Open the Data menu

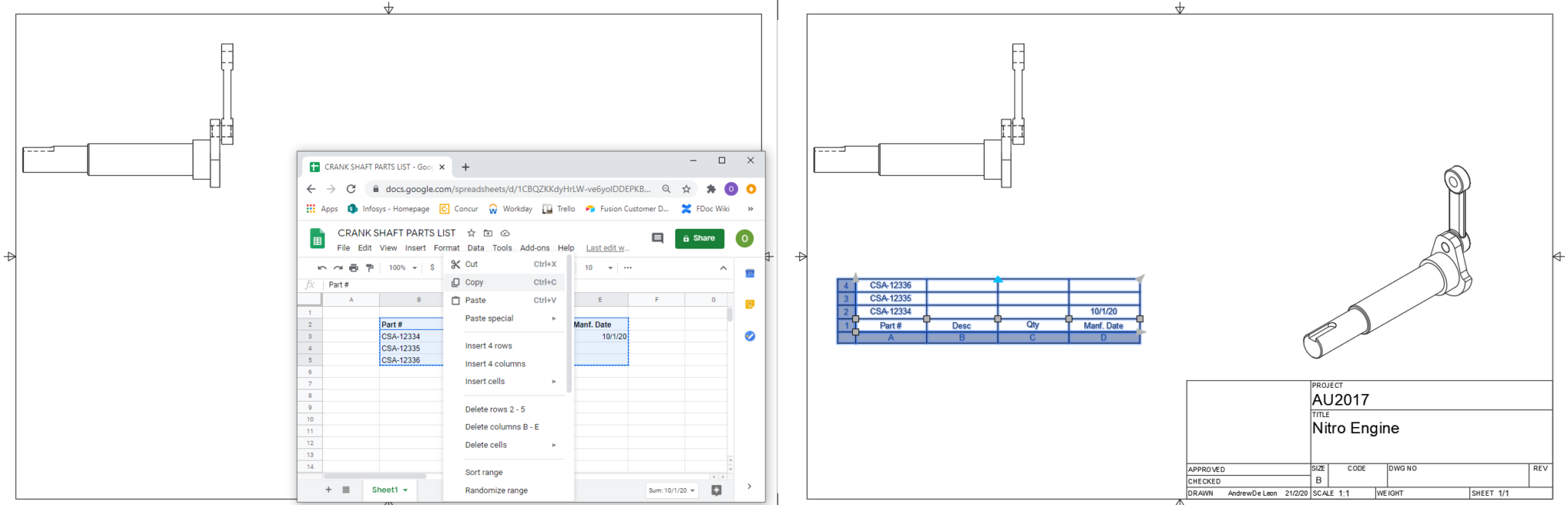click(475, 248)
